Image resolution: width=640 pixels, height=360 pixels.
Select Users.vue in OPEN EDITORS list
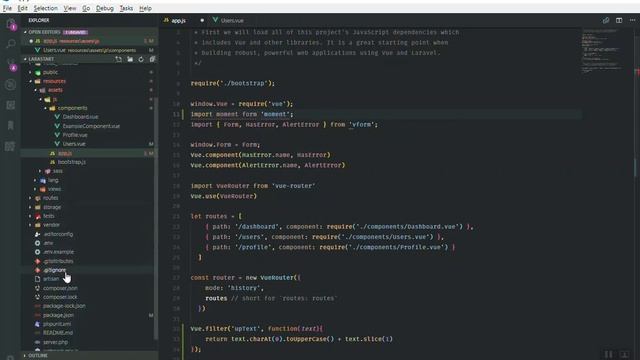88,50
